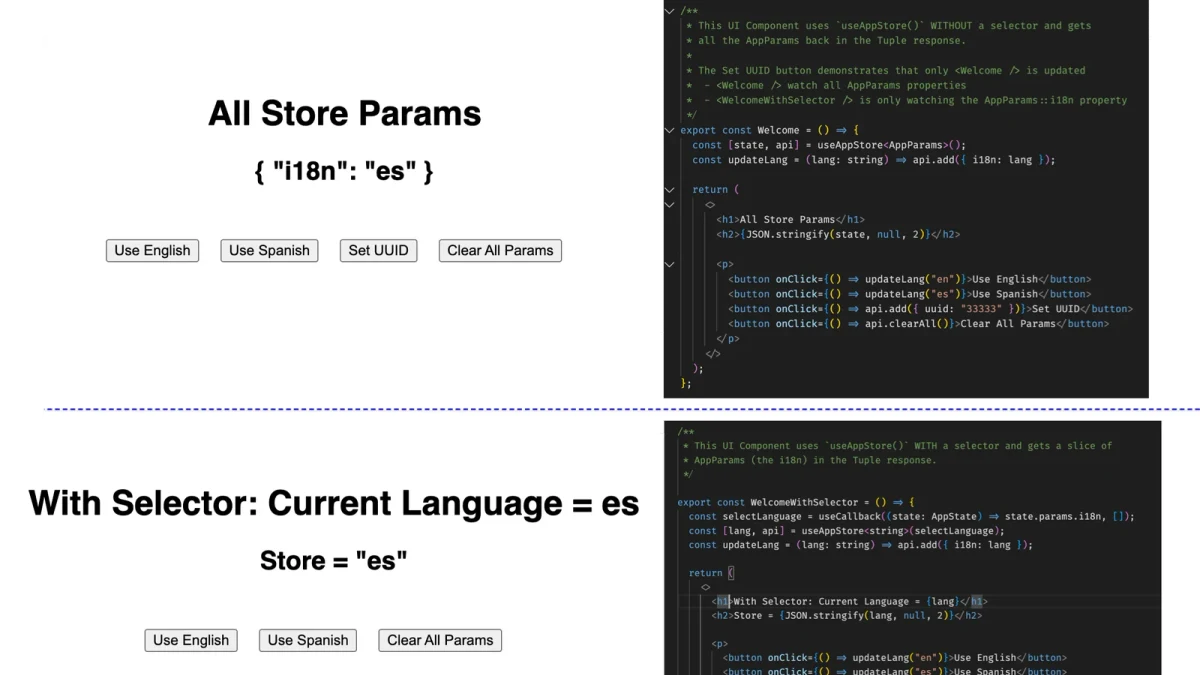
Task: Collapse the export const Welcome fold chevron
Action: click(x=670, y=130)
